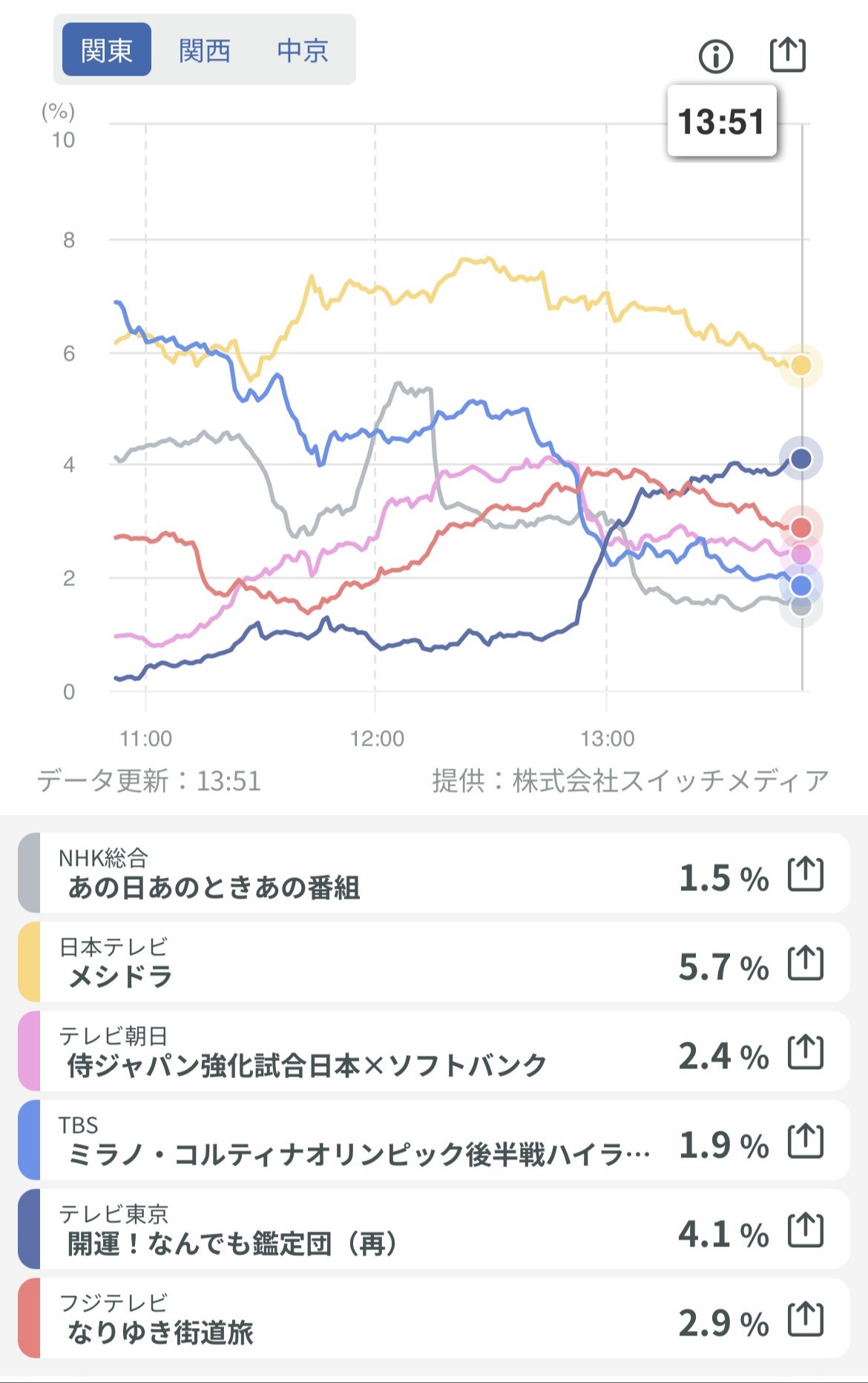Click the yellow 日本テレビ color bar
This screenshot has height=1383, width=868.
(28, 962)
